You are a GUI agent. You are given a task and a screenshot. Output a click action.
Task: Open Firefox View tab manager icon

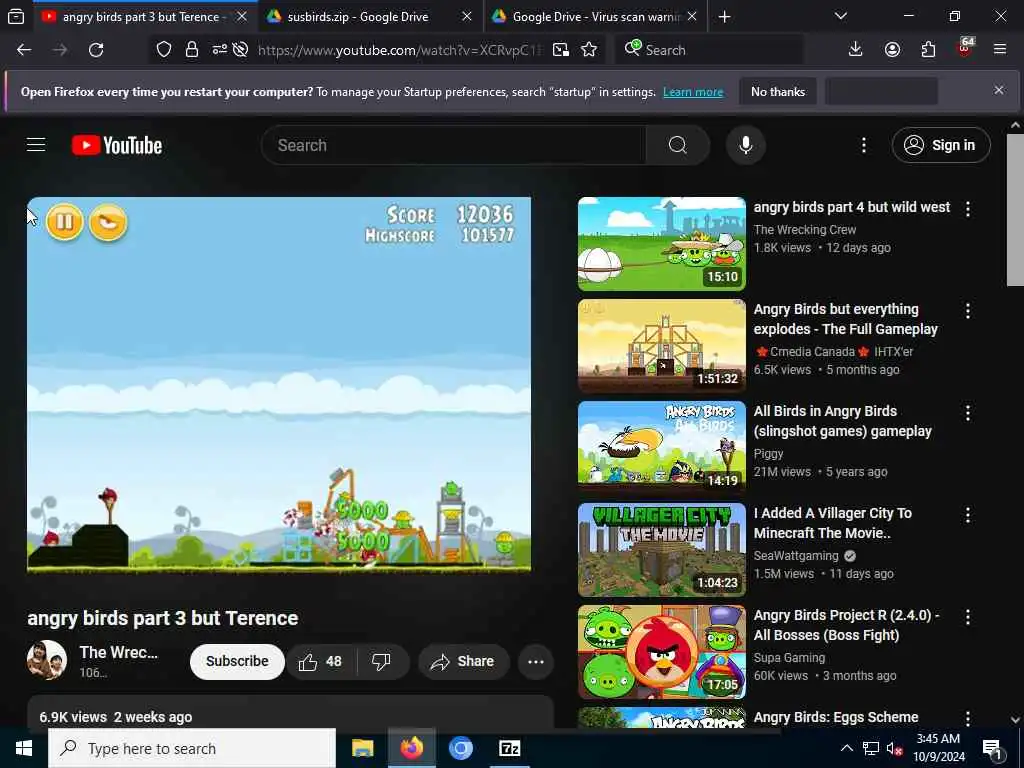(16, 16)
